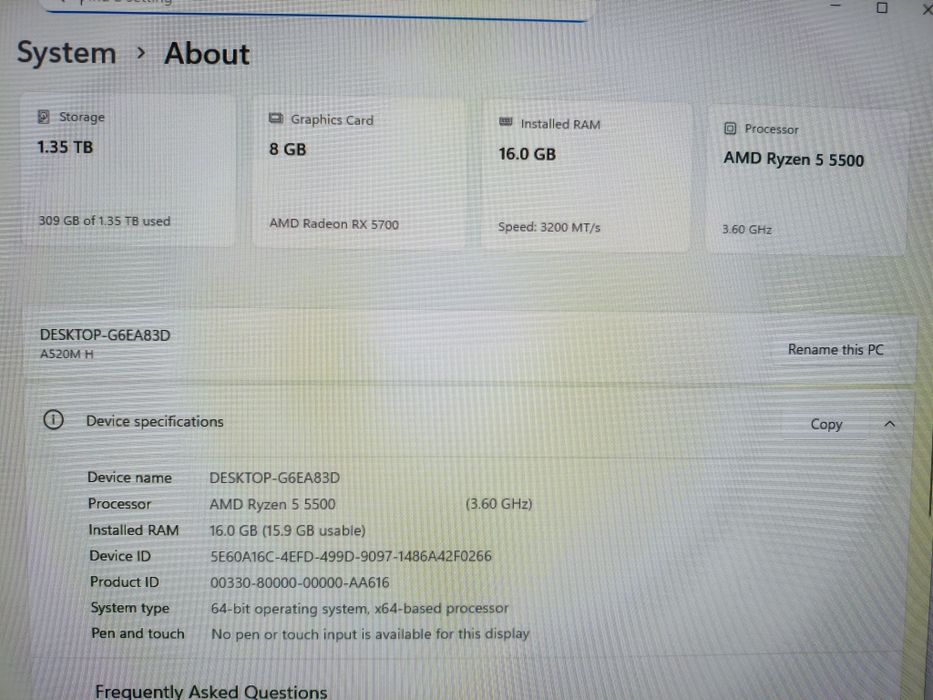Click the Device ID label
Screen dimensions: 933x700
pyautogui.click(x=120, y=556)
